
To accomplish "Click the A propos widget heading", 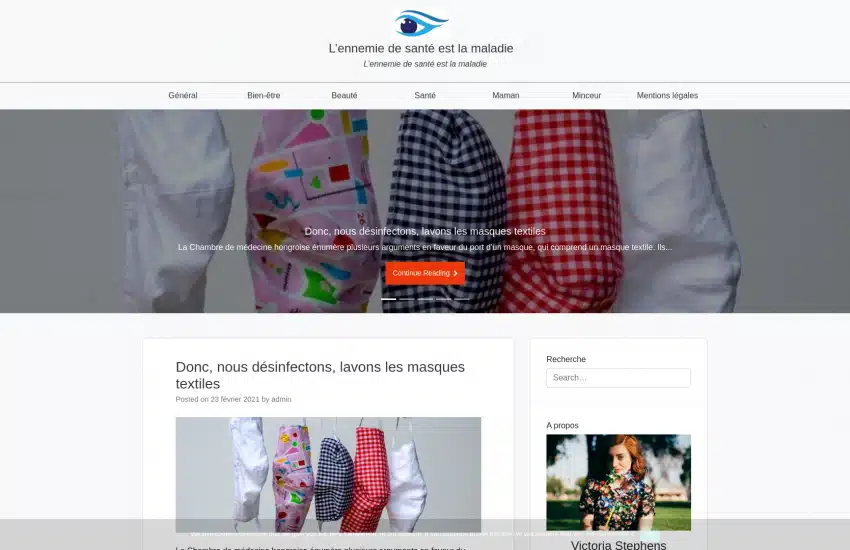I will click(x=562, y=425).
